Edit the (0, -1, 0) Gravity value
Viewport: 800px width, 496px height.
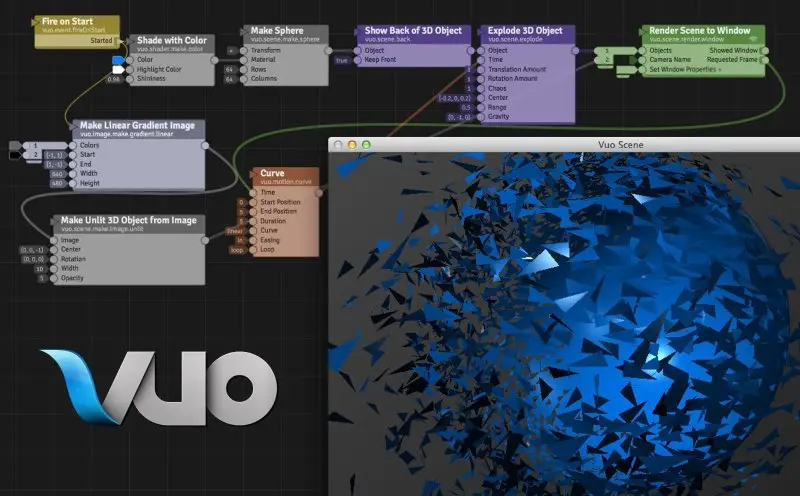pos(459,117)
